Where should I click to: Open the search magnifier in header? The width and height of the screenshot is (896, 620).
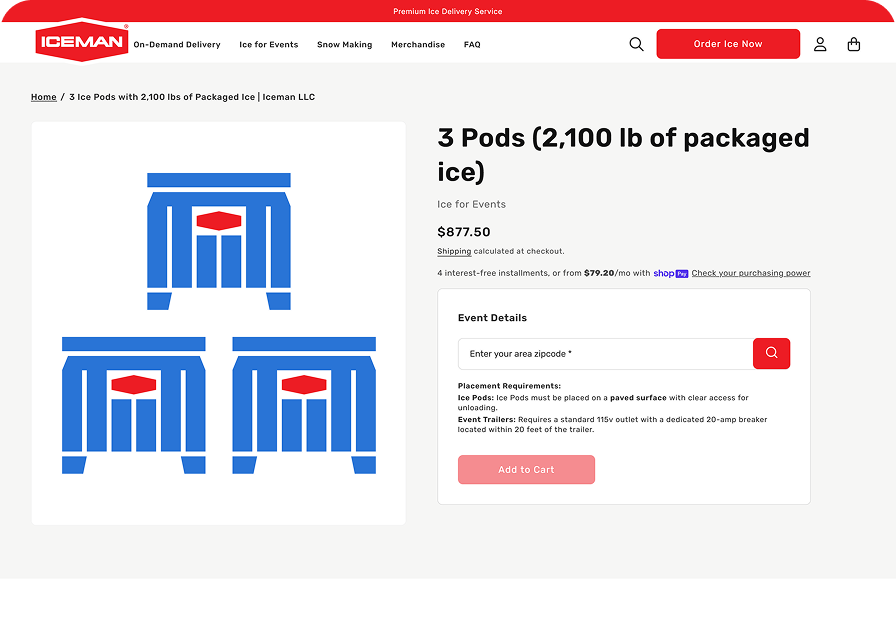click(x=636, y=44)
